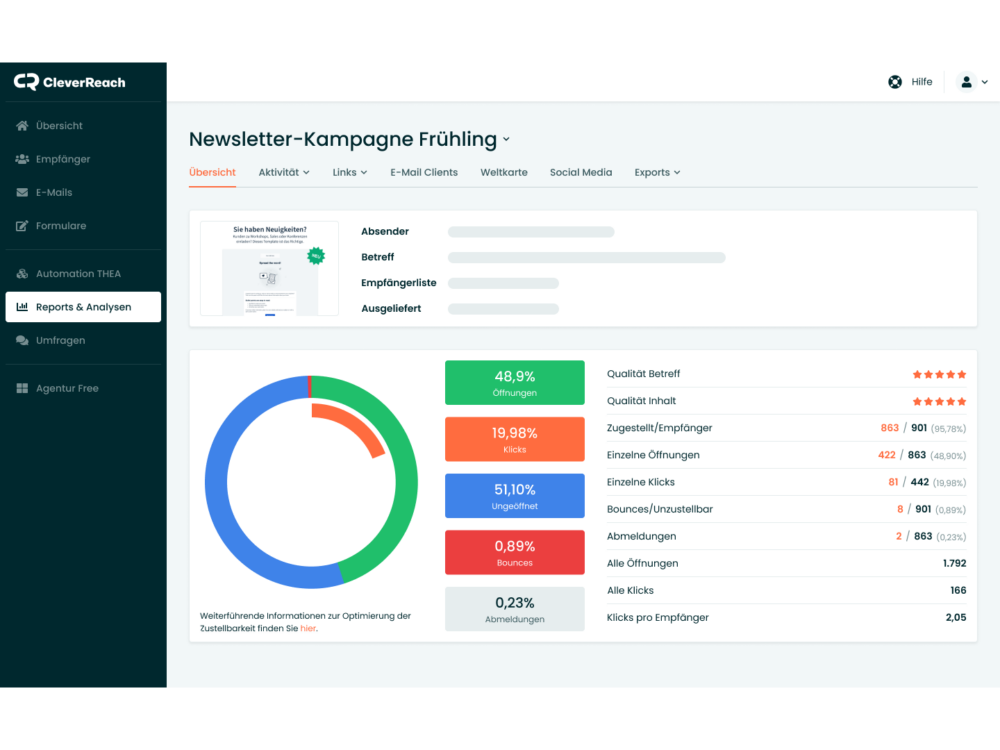1000x750 pixels.
Task: Click the CleverReach logo
Action: point(70,82)
